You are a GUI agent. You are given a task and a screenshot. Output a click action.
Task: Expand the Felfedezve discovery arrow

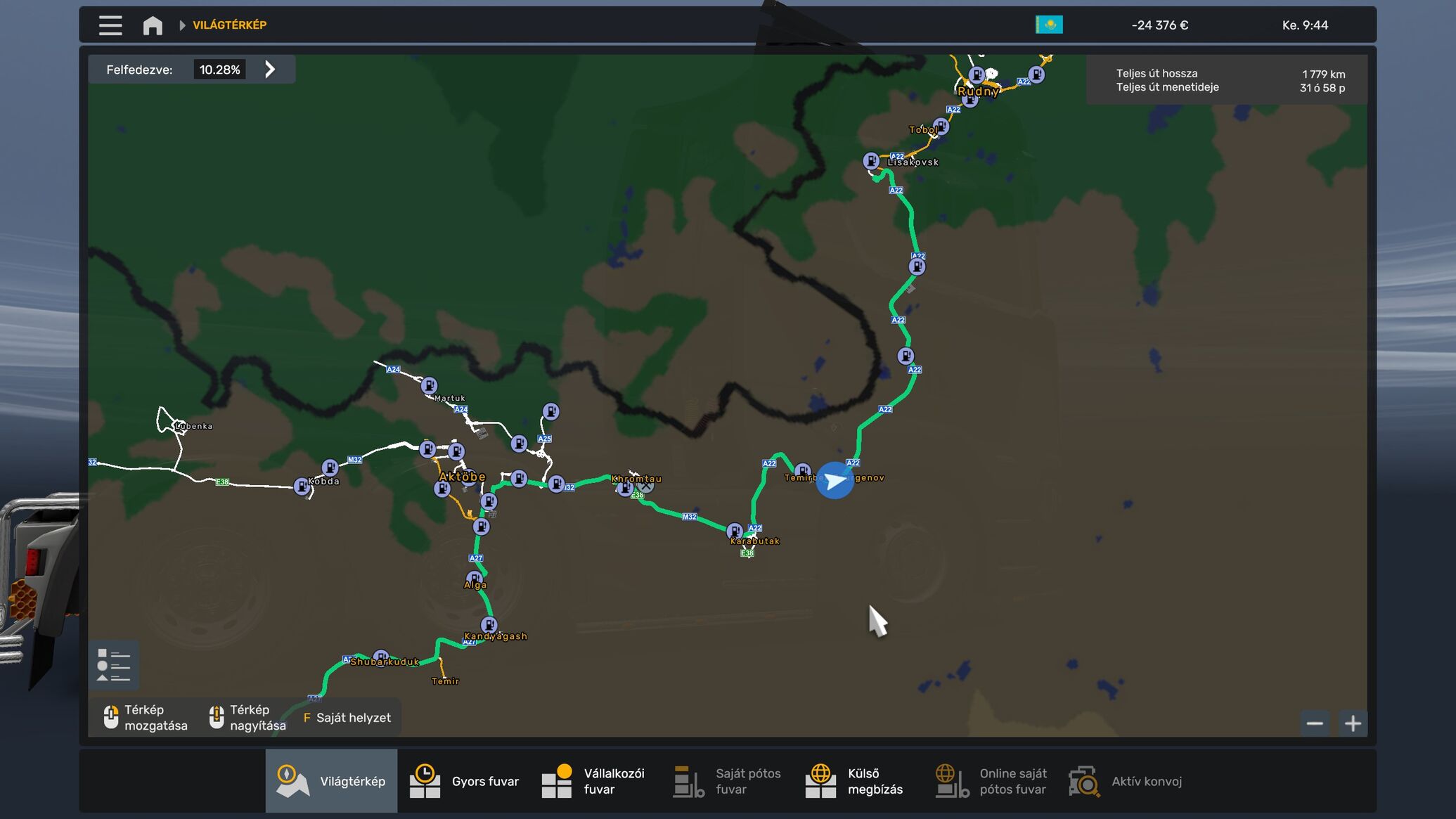pyautogui.click(x=270, y=70)
